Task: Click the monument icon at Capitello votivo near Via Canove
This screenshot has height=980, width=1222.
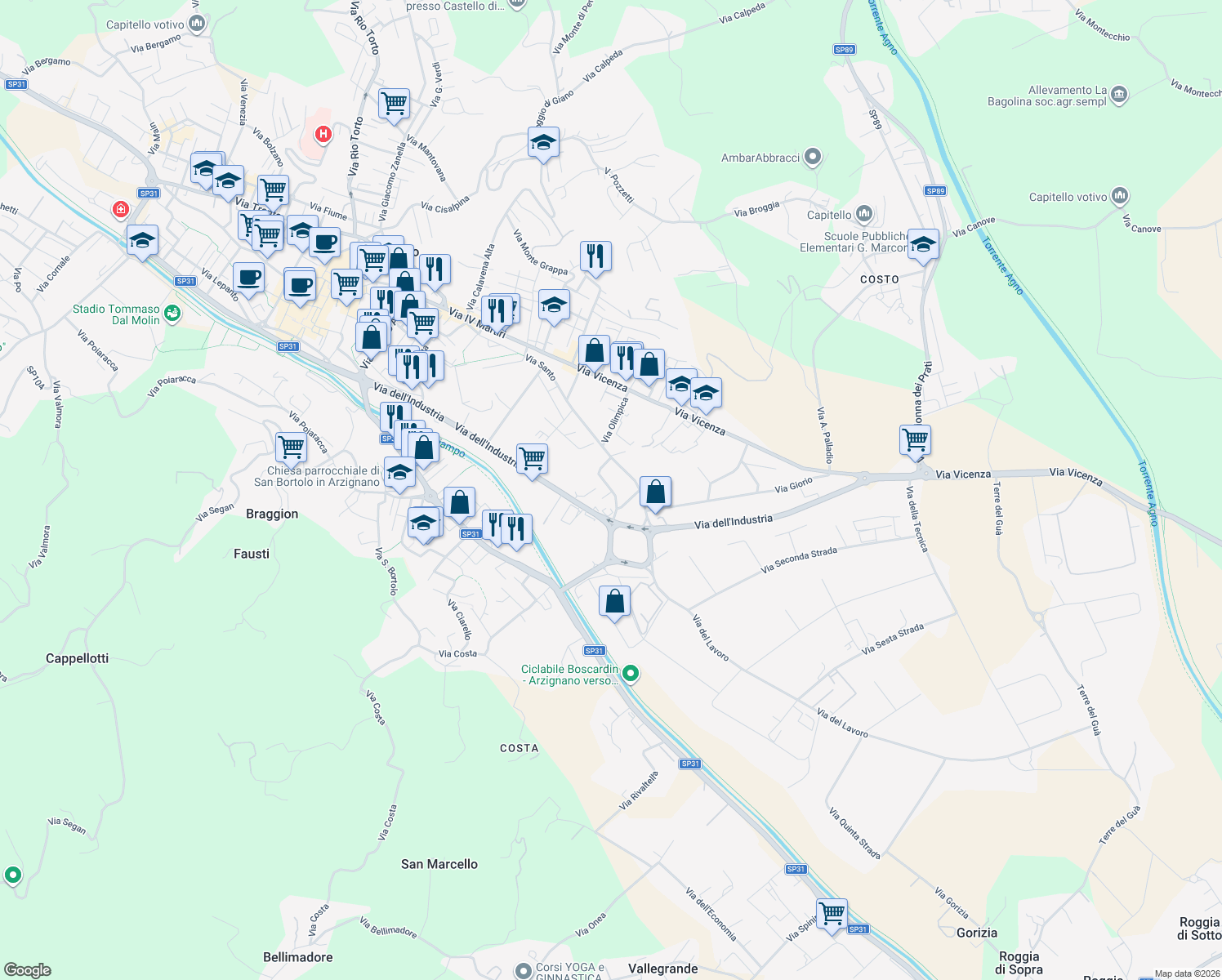Action: coord(1117,196)
